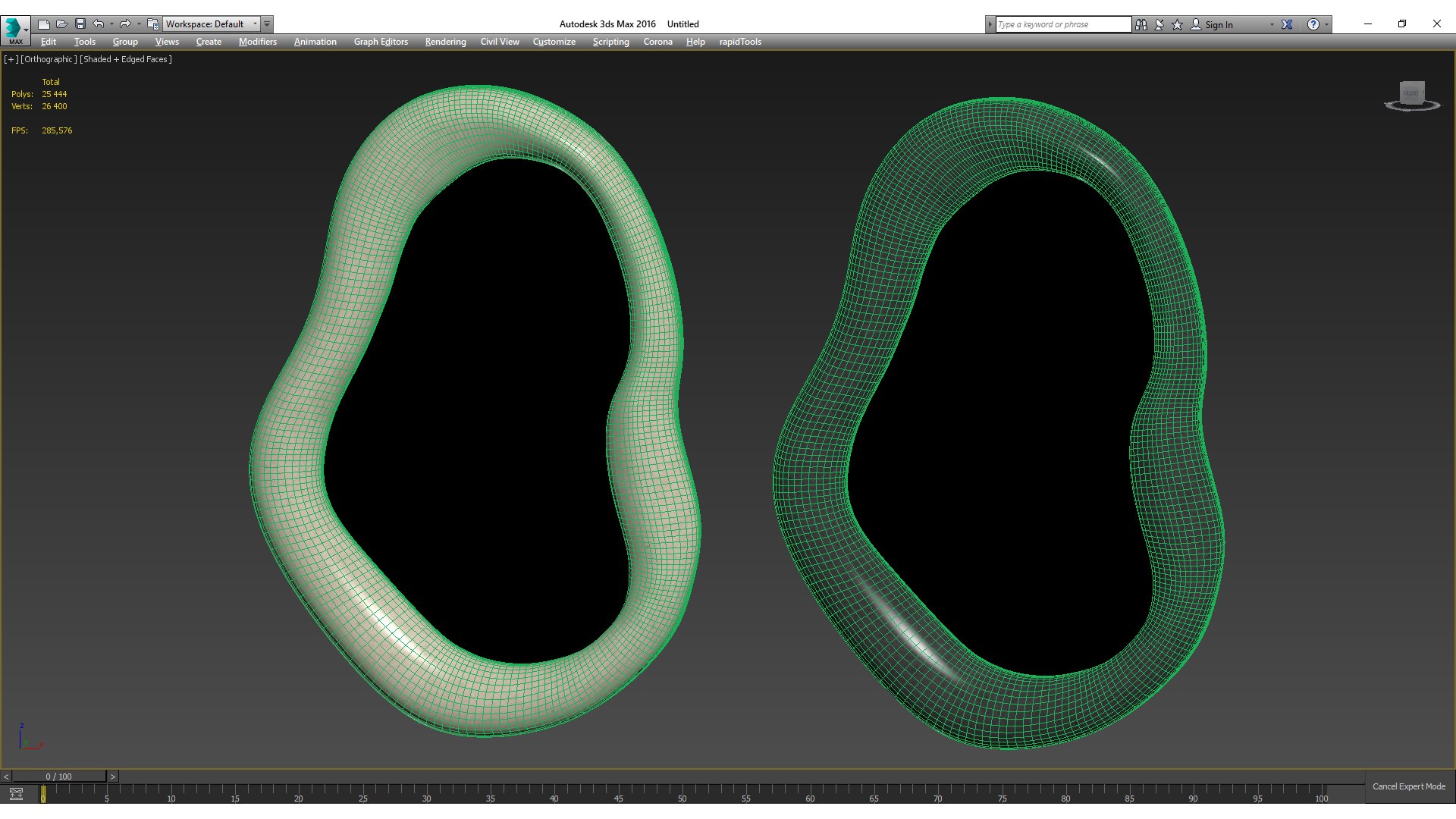Click the Cancel Expert Mode button

point(1408,786)
